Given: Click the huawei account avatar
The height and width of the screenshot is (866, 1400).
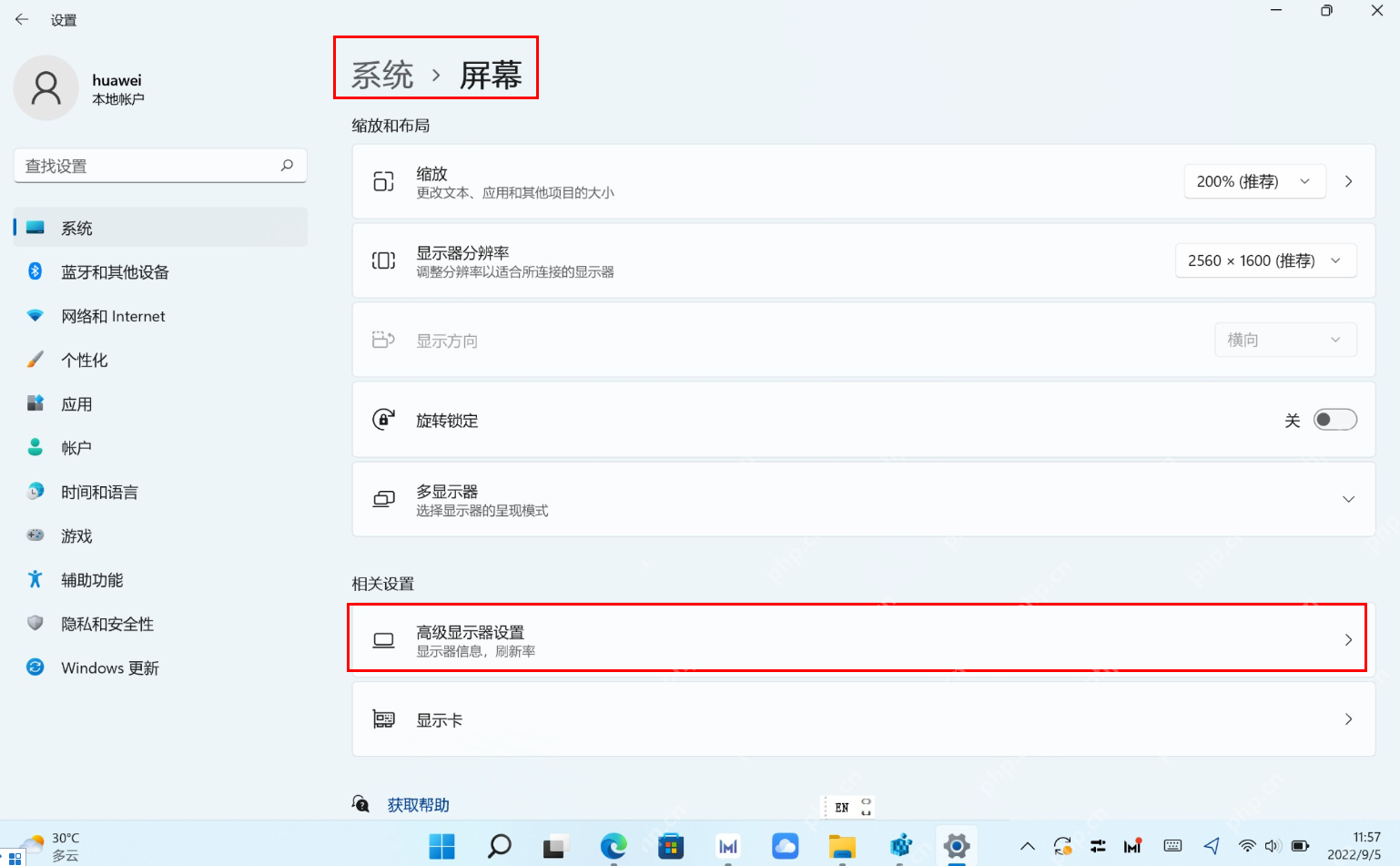Looking at the screenshot, I should pyautogui.click(x=46, y=87).
